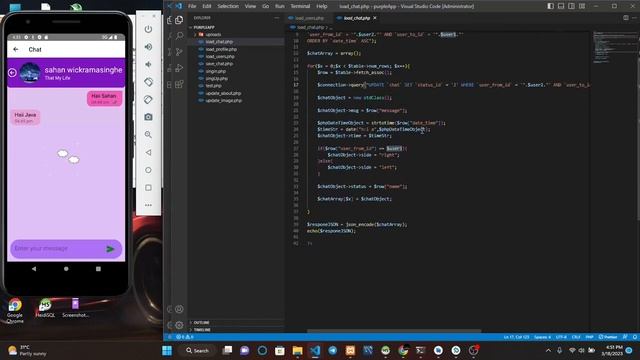
Task: Open customize layout icon in title bar
Action: (582, 6)
